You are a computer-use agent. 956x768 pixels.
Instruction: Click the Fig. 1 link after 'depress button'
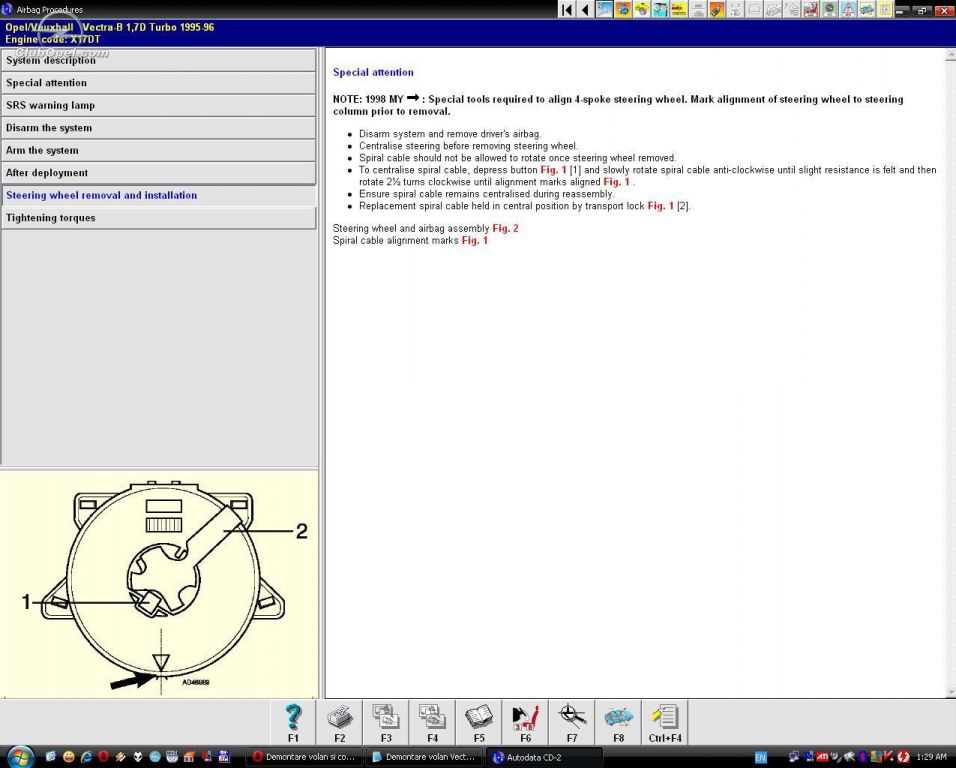[554, 170]
